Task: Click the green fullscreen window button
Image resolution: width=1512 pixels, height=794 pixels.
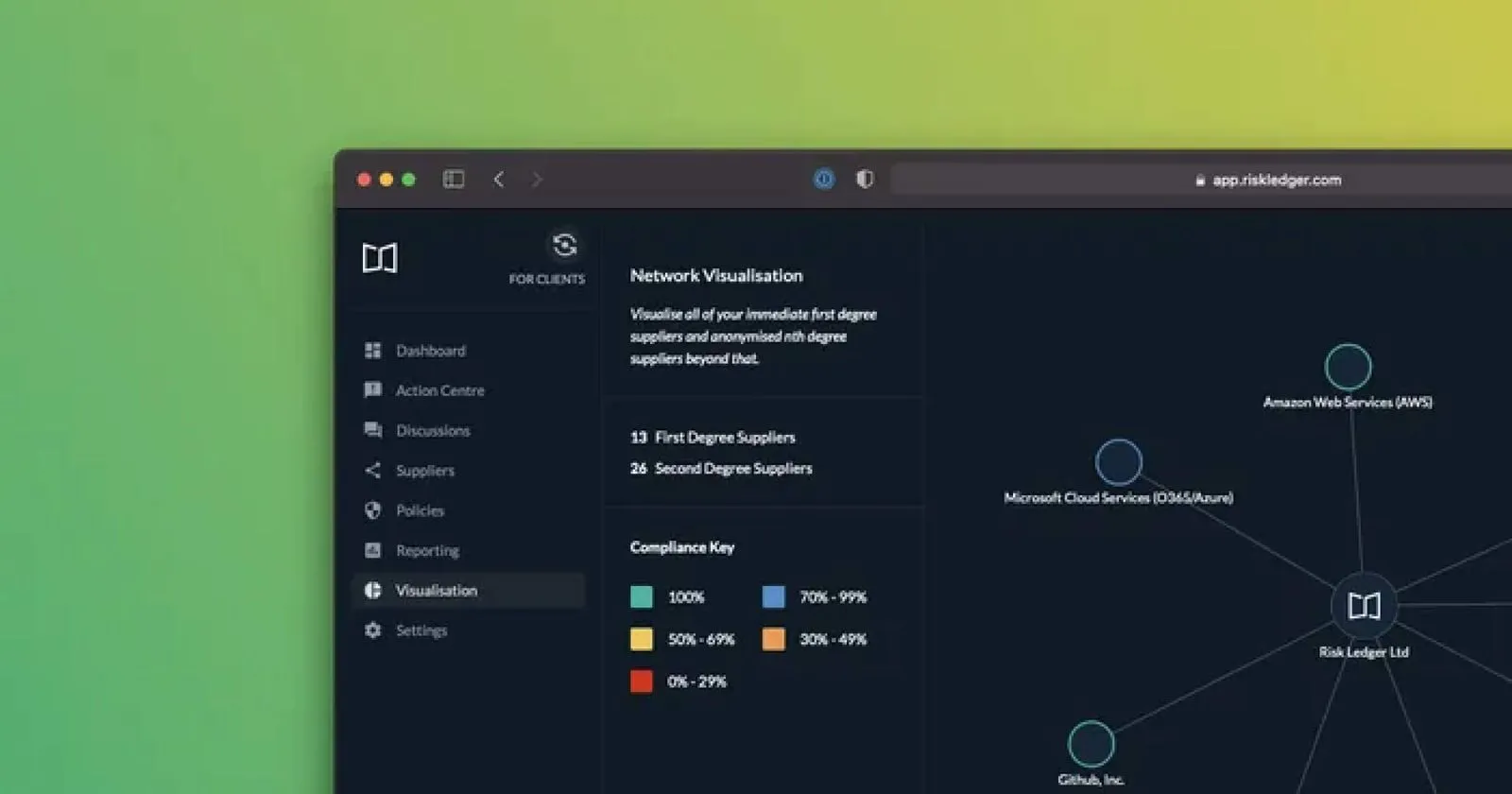Action: 408,180
